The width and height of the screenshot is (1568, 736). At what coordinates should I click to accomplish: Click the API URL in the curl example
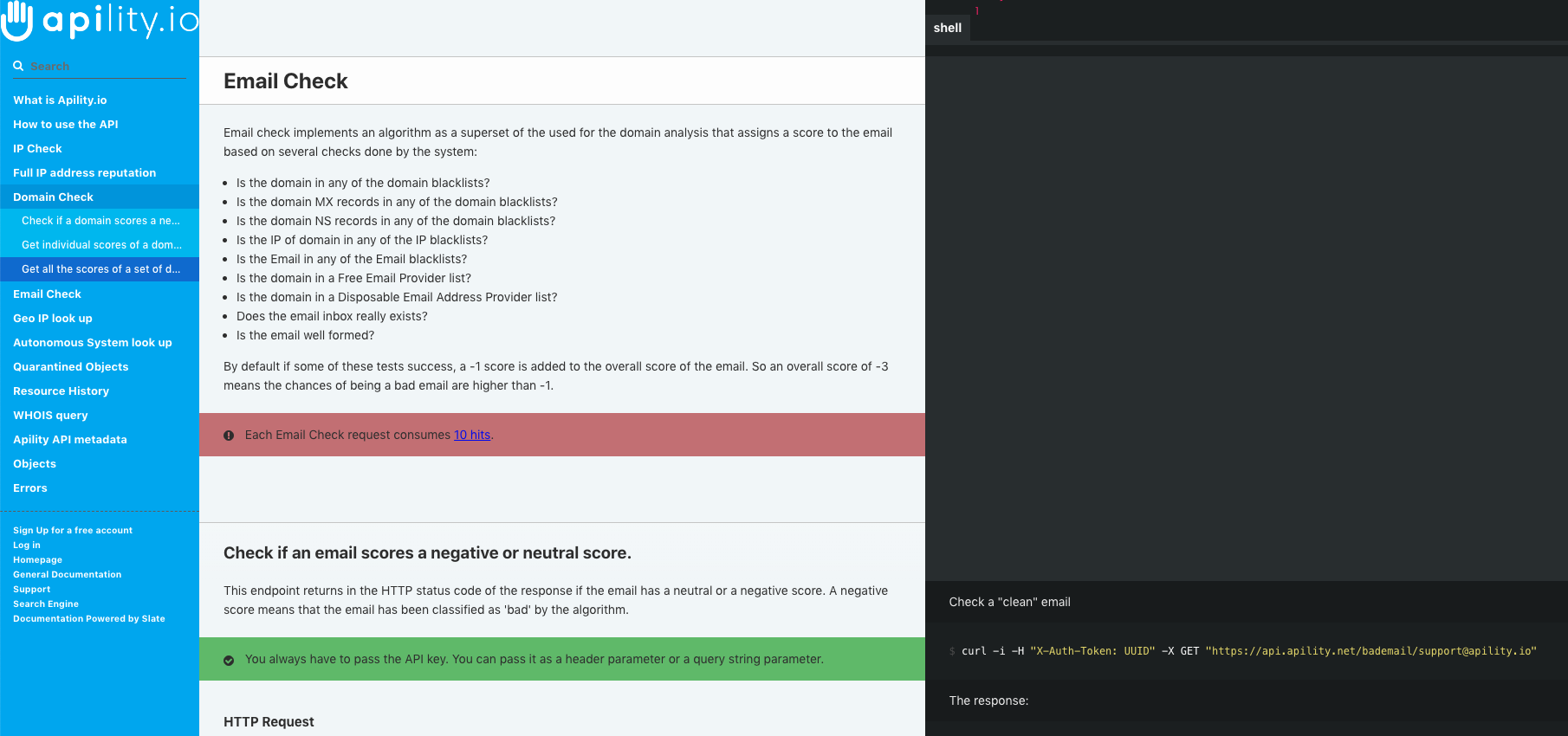[1371, 650]
